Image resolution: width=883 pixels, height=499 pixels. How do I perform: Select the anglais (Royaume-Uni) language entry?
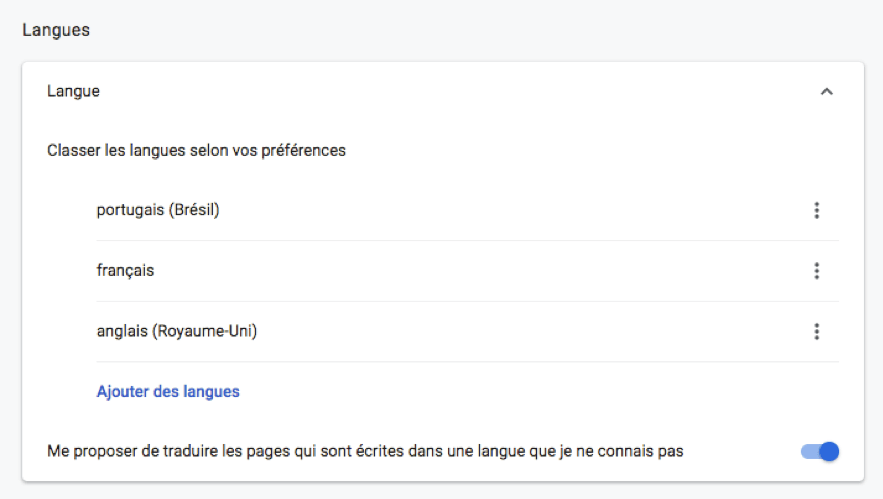click(x=176, y=331)
